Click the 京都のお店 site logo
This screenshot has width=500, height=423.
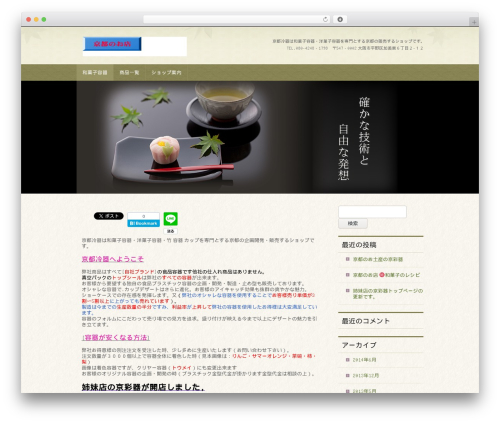(x=112, y=44)
